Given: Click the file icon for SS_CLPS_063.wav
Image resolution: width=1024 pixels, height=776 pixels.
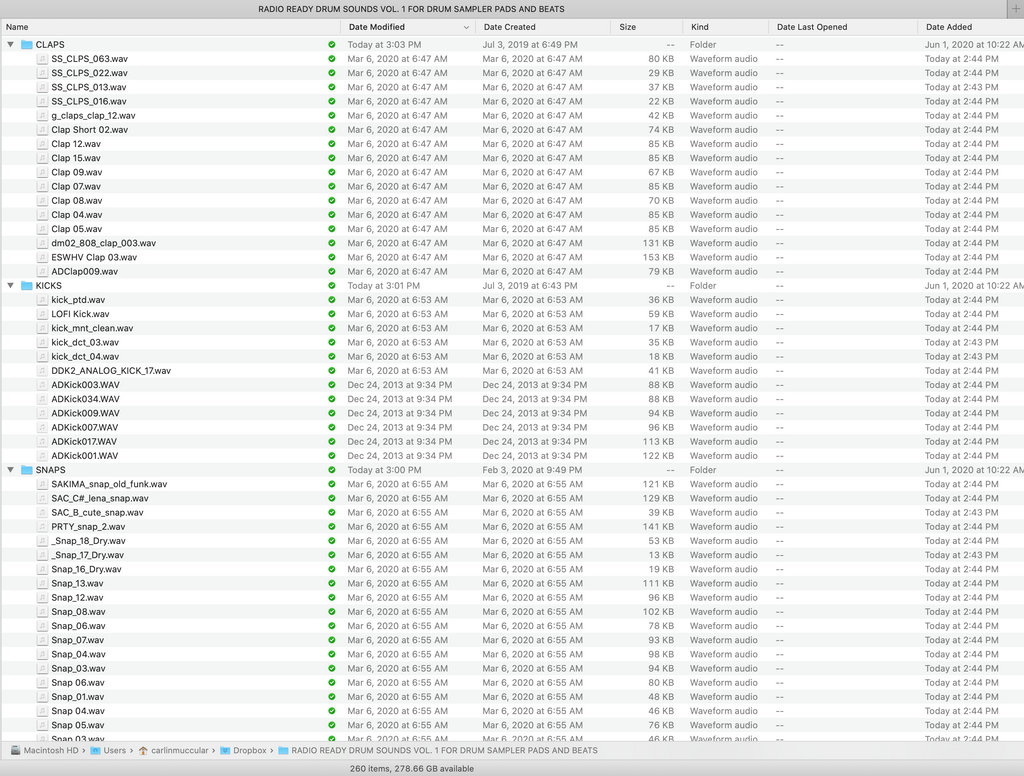Looking at the screenshot, I should click(42, 59).
